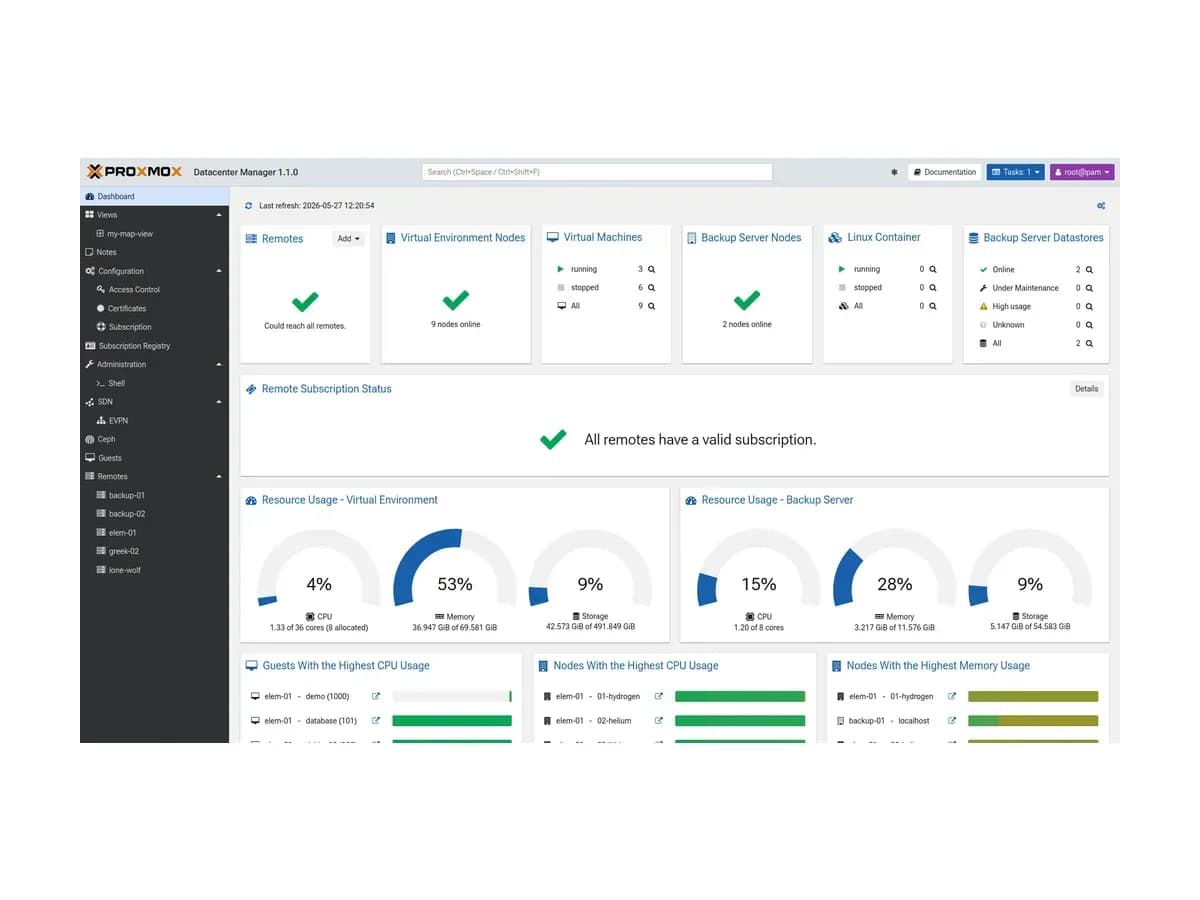Open external link for backup-01 localhost
This screenshot has width=1200, height=900.
coord(952,720)
